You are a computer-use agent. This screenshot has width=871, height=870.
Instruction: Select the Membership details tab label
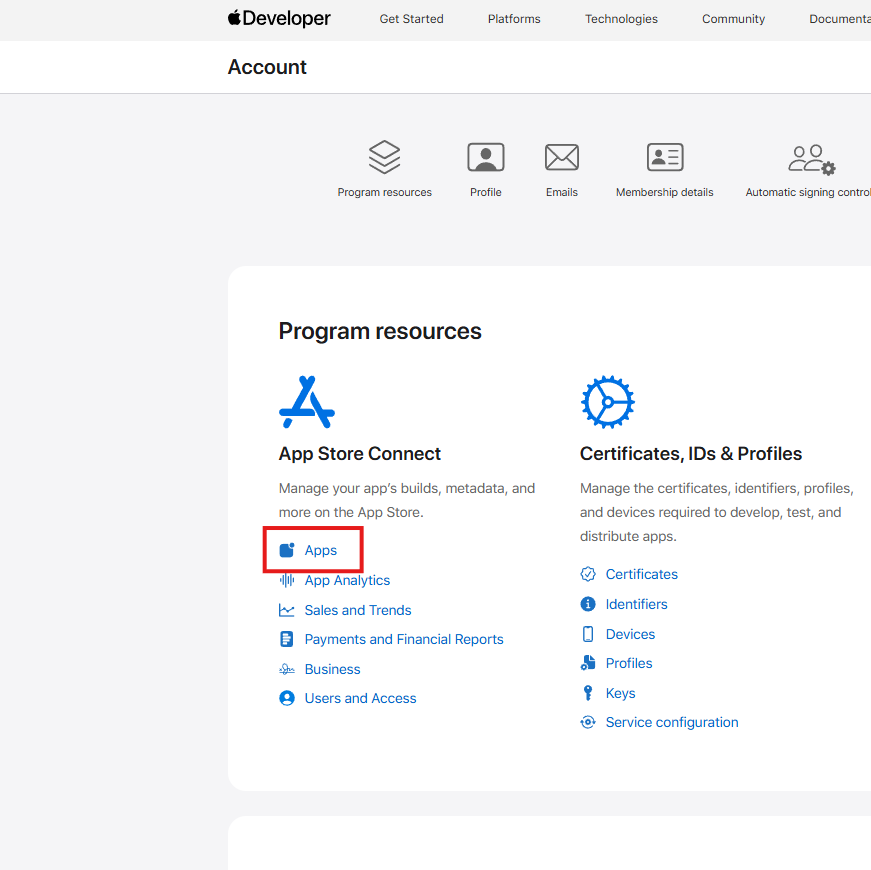coord(664,192)
